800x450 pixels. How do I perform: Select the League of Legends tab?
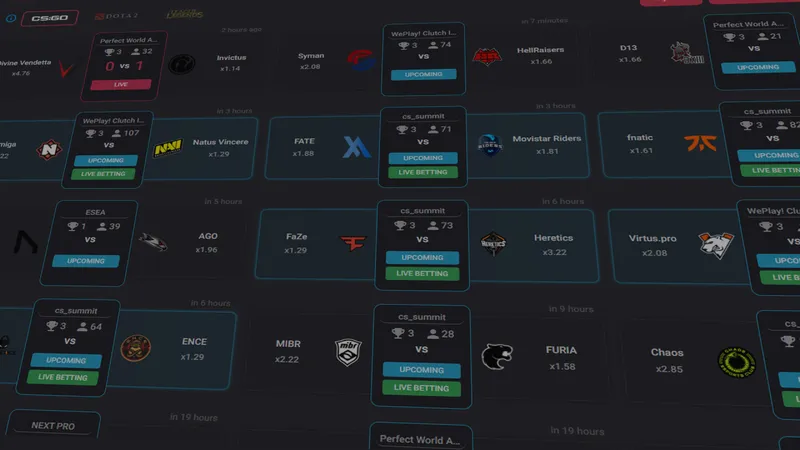(x=184, y=14)
